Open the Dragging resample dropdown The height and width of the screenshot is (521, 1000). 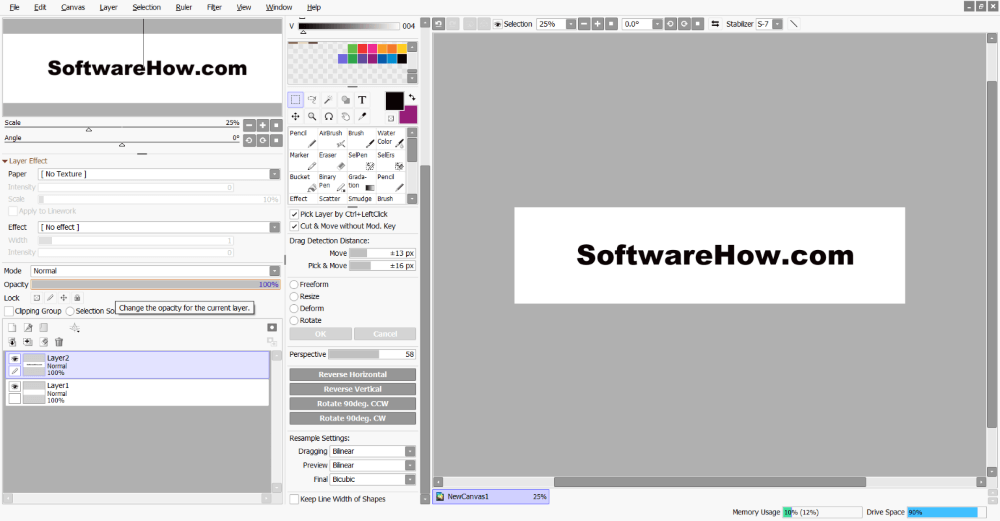[410, 451]
